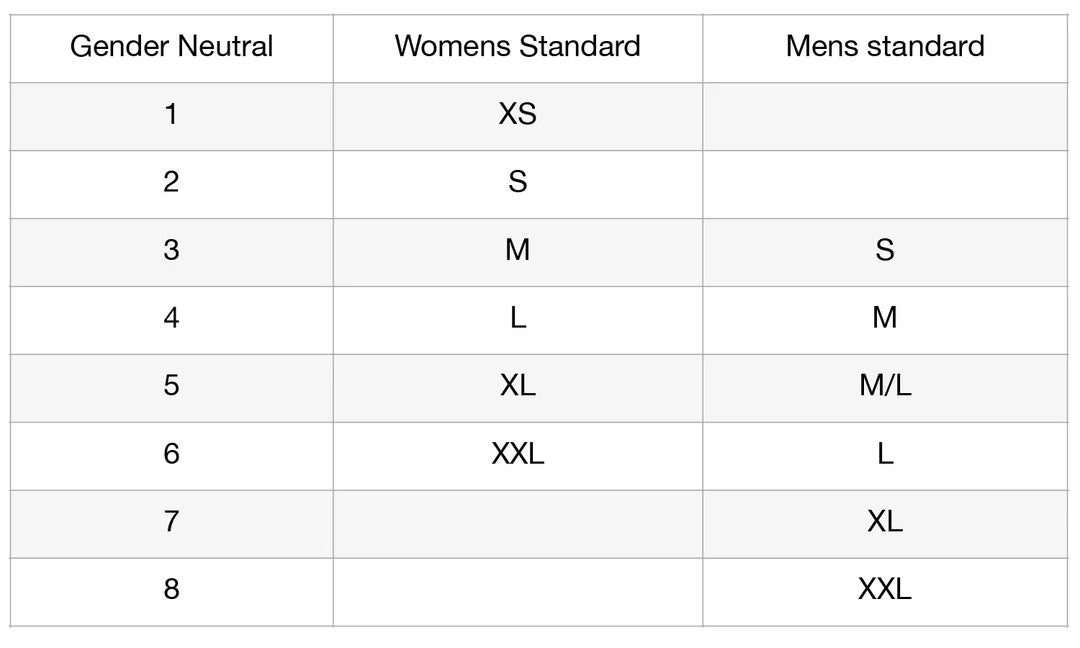The height and width of the screenshot is (648, 1080).
Task: Select the Gender Neutral cell containing 6
Action: point(171,454)
